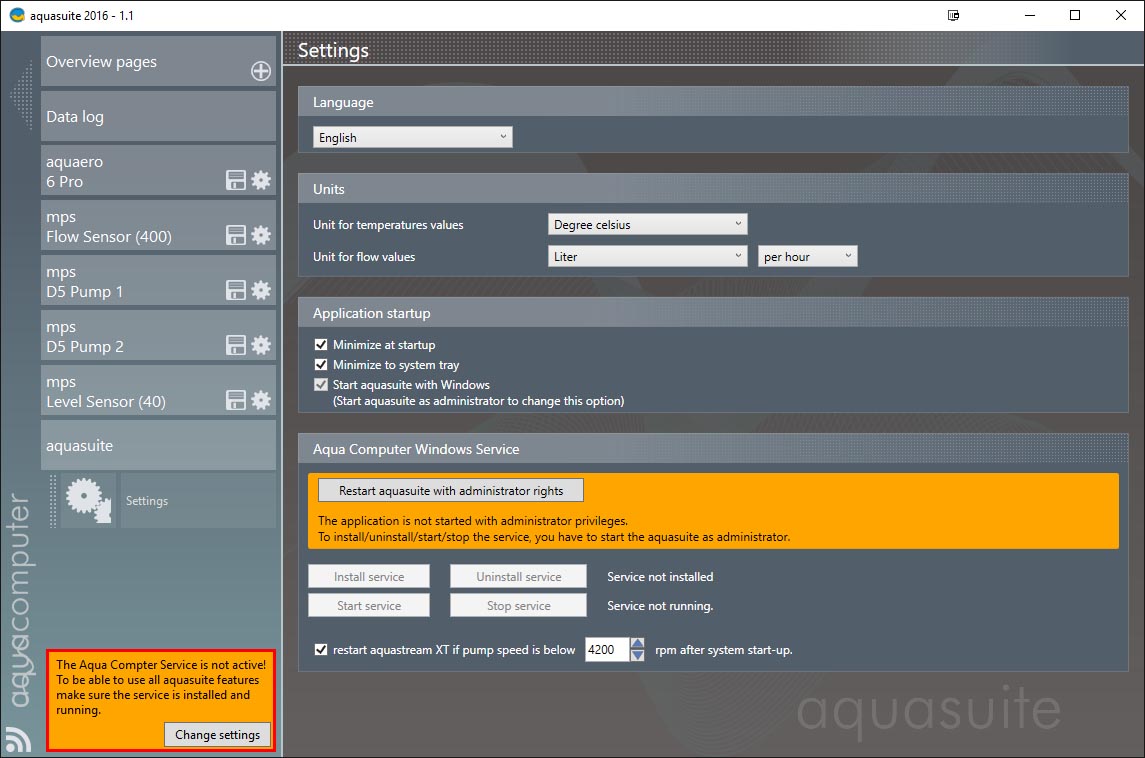Screen dimensions: 1145x758
Task: Open the Data log section
Action: pyautogui.click(x=158, y=117)
